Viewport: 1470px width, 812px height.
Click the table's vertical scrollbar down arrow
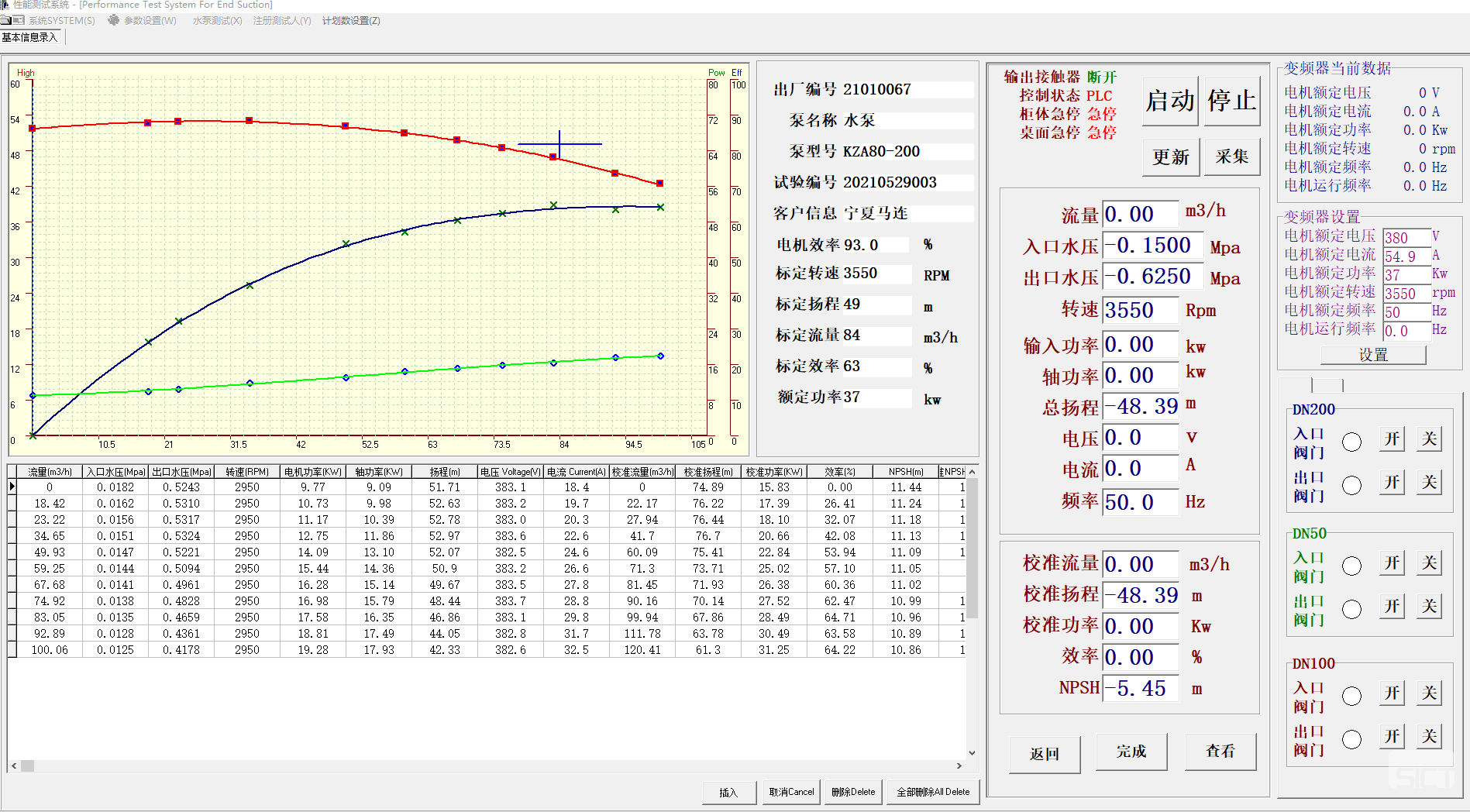[972, 752]
